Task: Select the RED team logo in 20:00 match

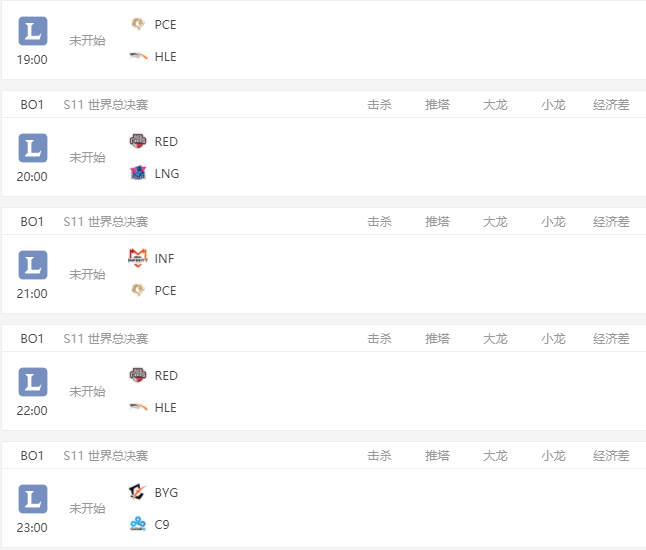Action: 138,141
